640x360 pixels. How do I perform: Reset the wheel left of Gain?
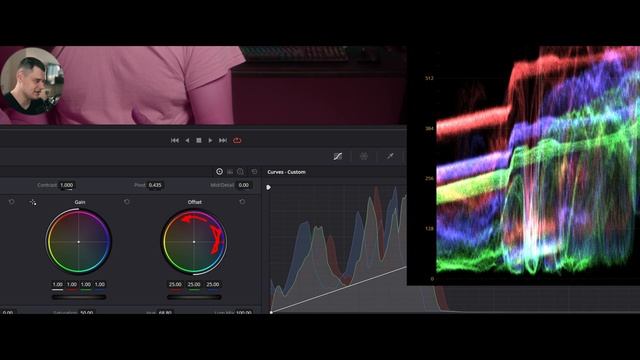[11, 202]
